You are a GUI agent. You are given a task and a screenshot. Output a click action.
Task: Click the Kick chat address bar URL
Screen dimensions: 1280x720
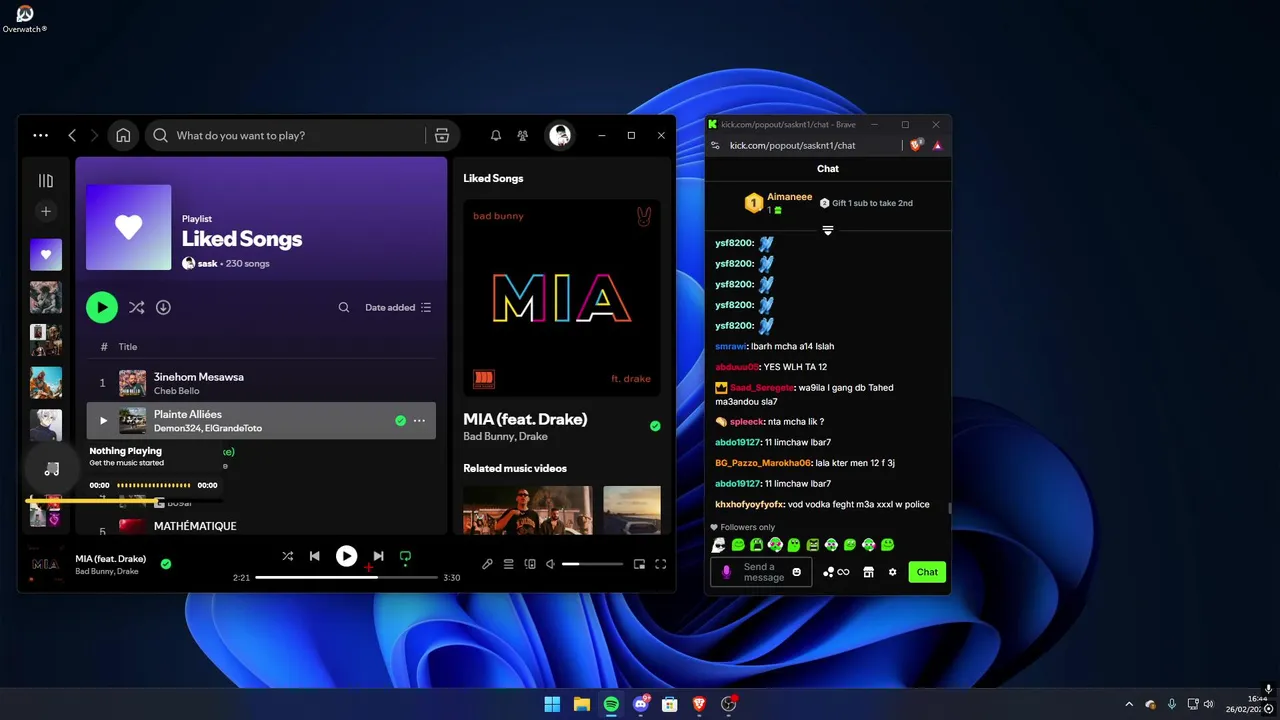[x=792, y=145]
